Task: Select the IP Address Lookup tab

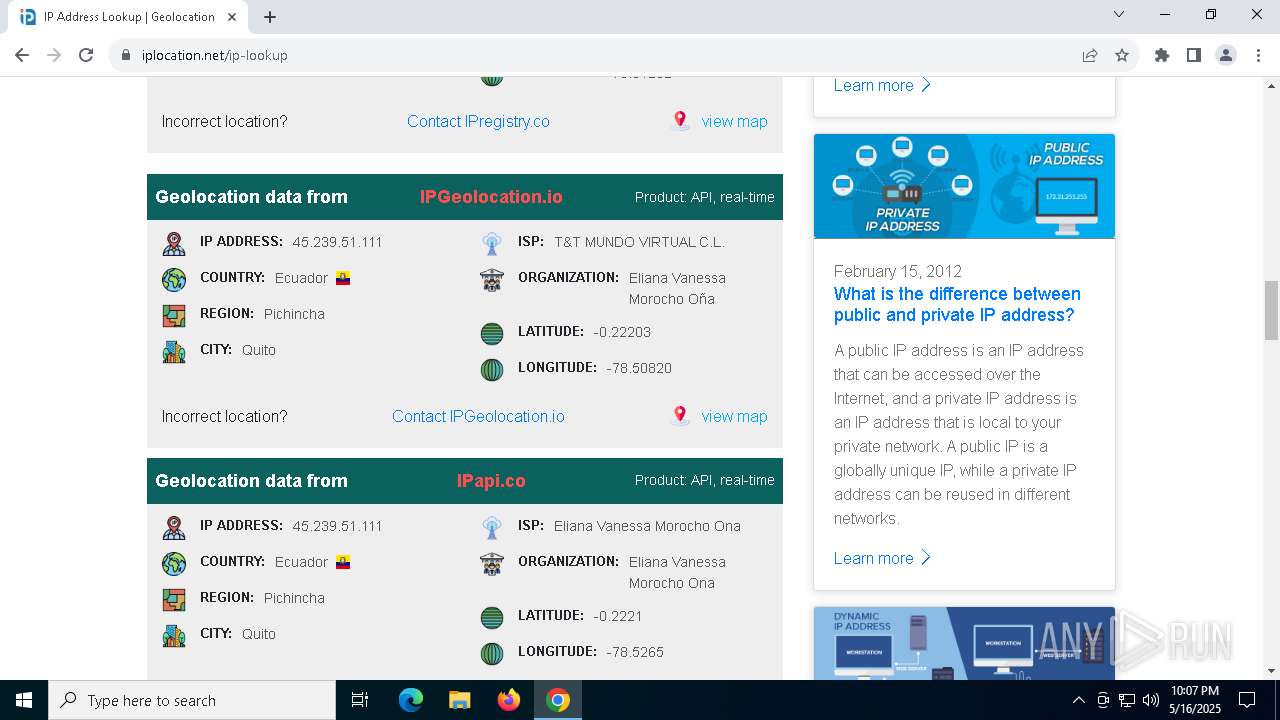Action: coord(129,17)
